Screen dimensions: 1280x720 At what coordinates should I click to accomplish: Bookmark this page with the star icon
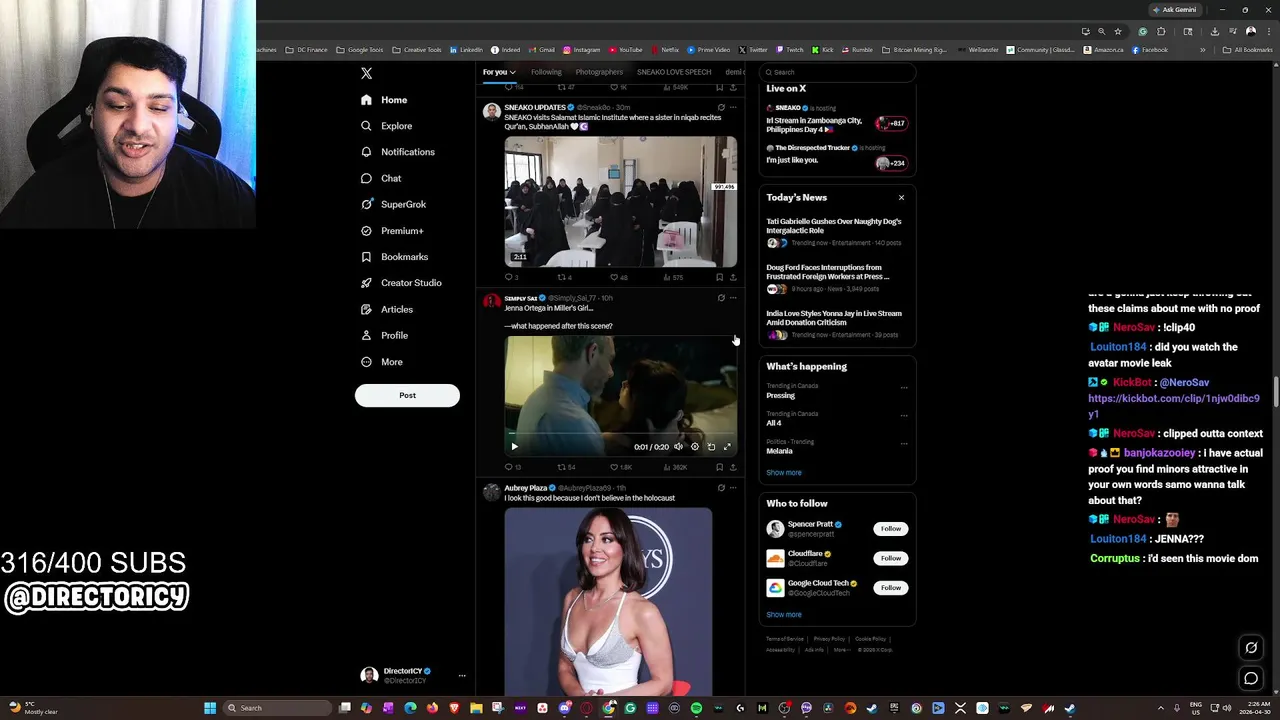point(1118,31)
